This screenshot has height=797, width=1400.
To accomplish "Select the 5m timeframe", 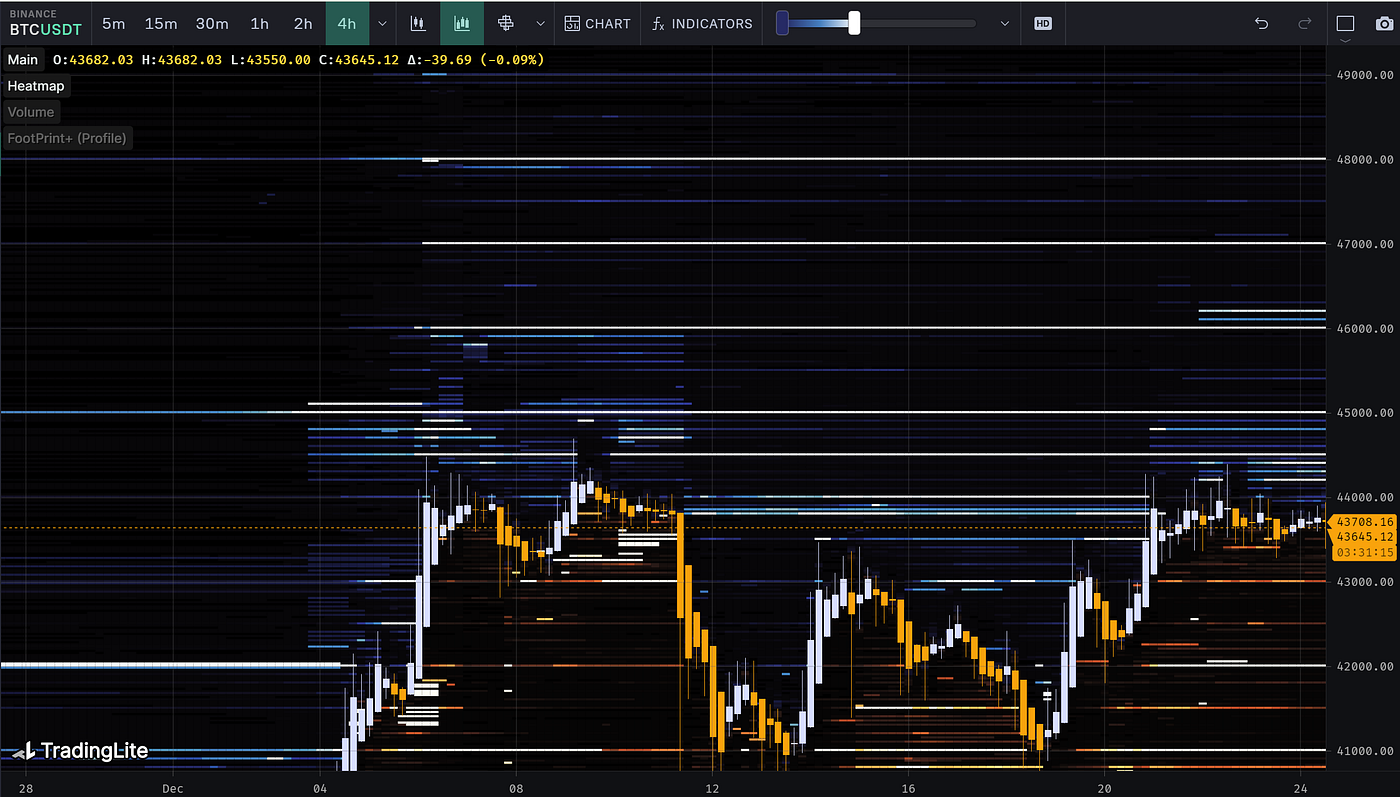I will click(113, 23).
